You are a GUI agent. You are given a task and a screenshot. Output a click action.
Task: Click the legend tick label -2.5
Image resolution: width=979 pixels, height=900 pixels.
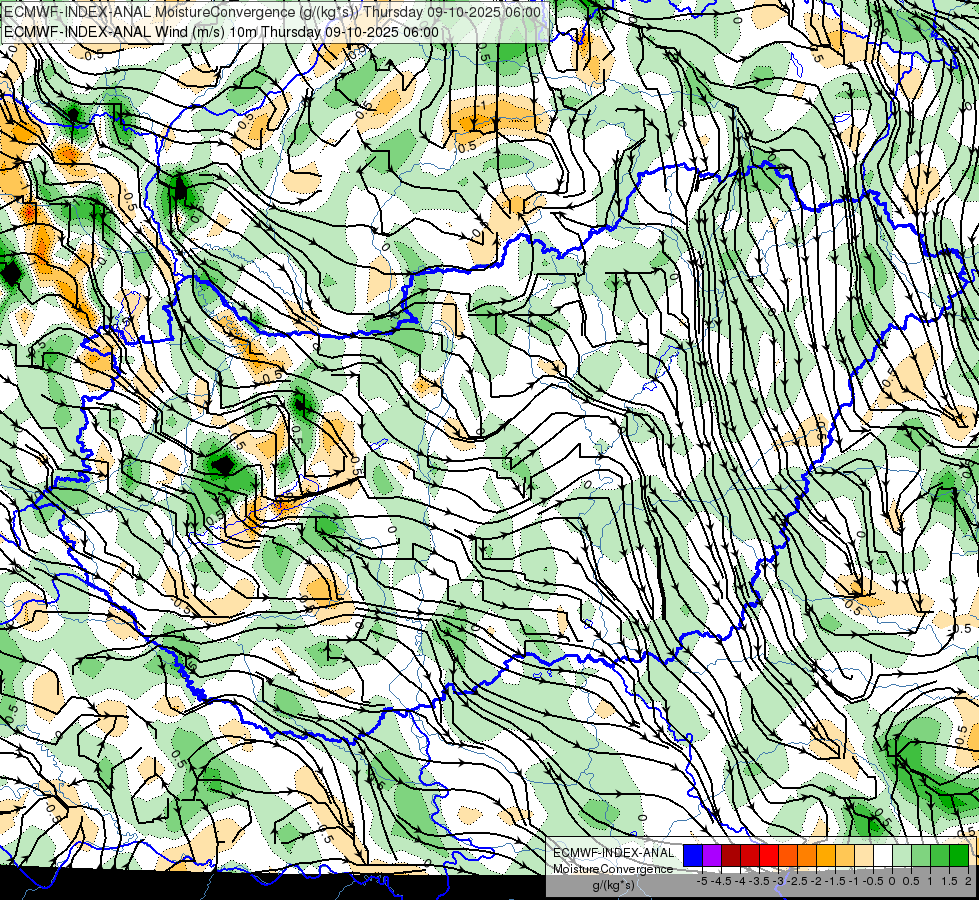tap(797, 881)
